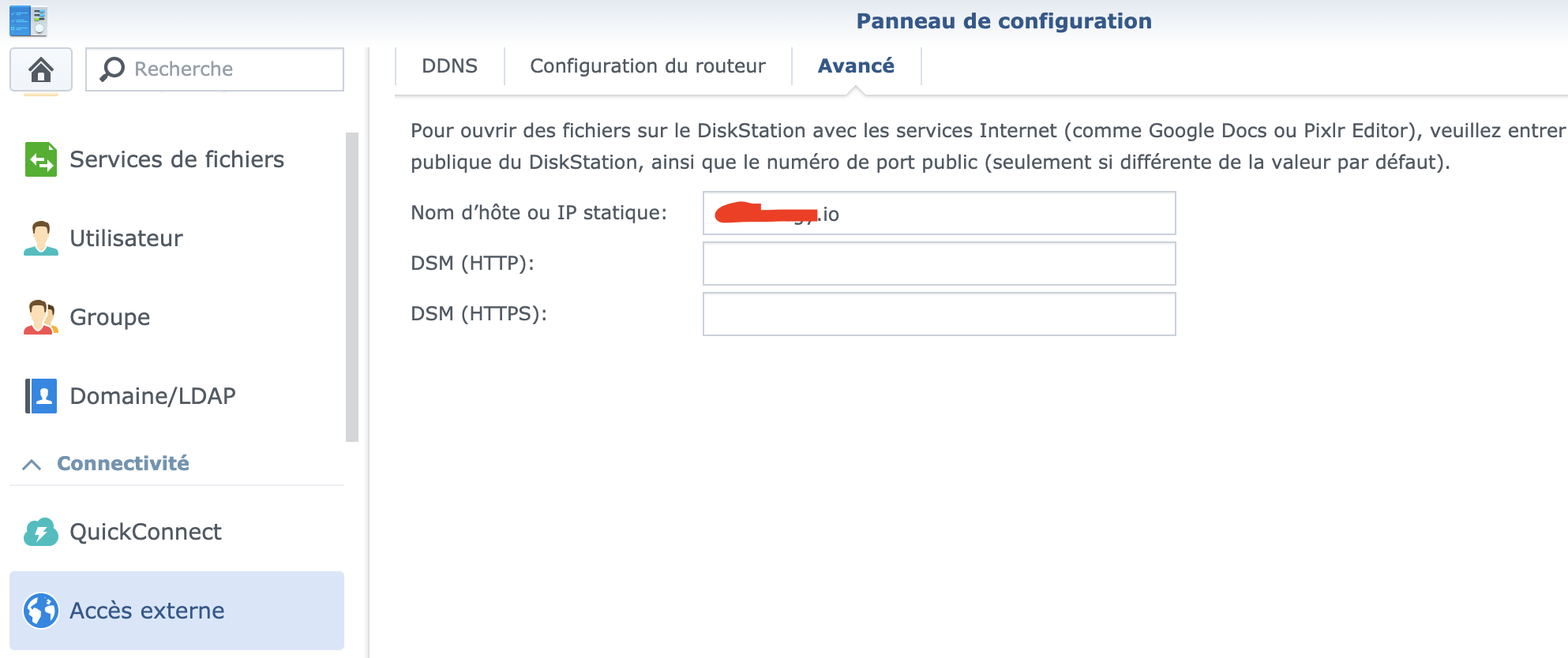Open the QuickConnect cloud icon
This screenshot has width=1568, height=658.
41,532
